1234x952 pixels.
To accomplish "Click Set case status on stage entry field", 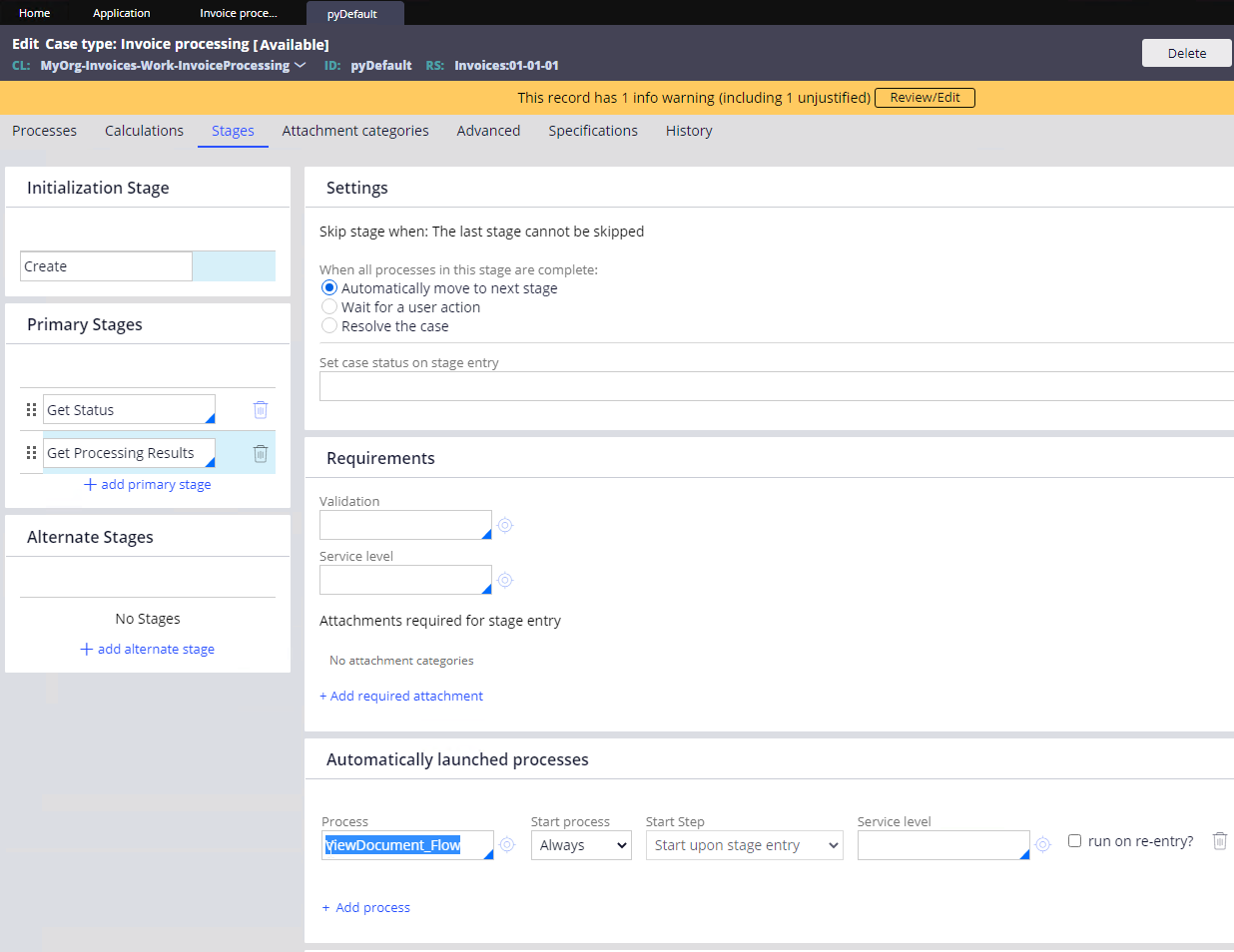I will pyautogui.click(x=777, y=386).
